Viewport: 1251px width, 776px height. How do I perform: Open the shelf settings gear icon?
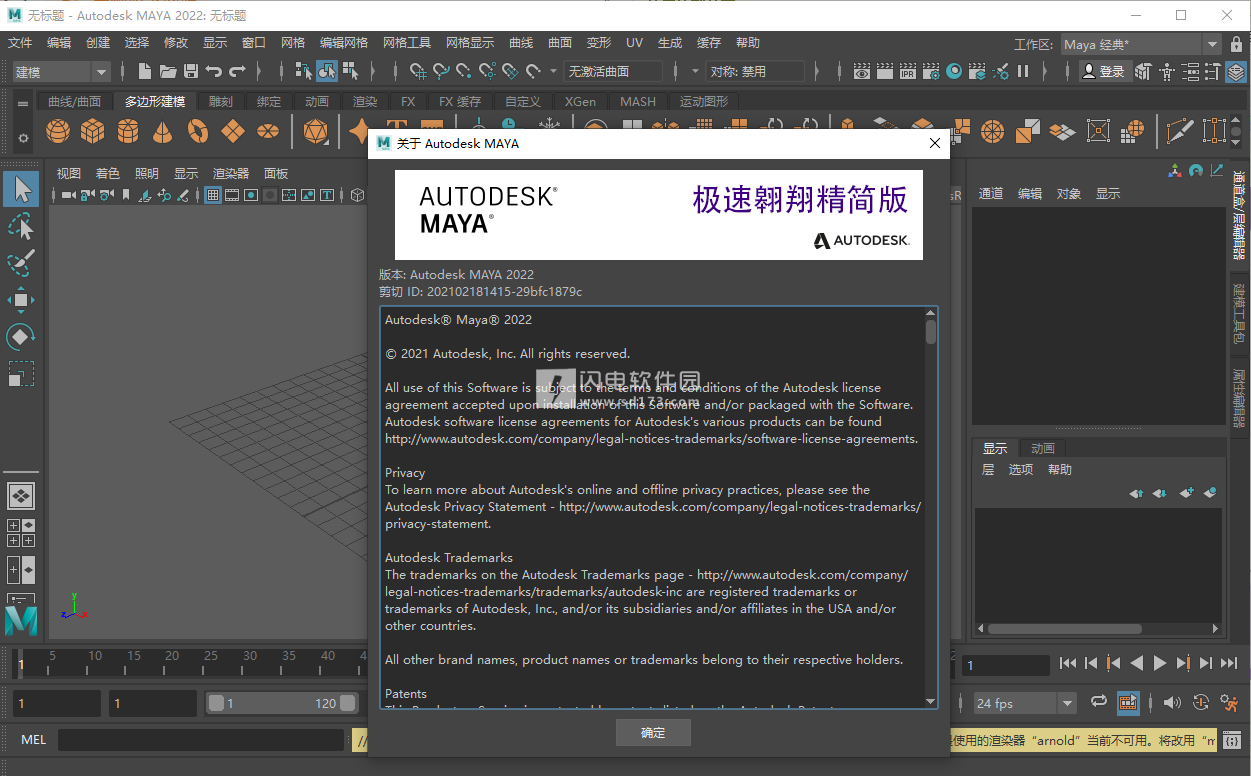click(x=23, y=138)
